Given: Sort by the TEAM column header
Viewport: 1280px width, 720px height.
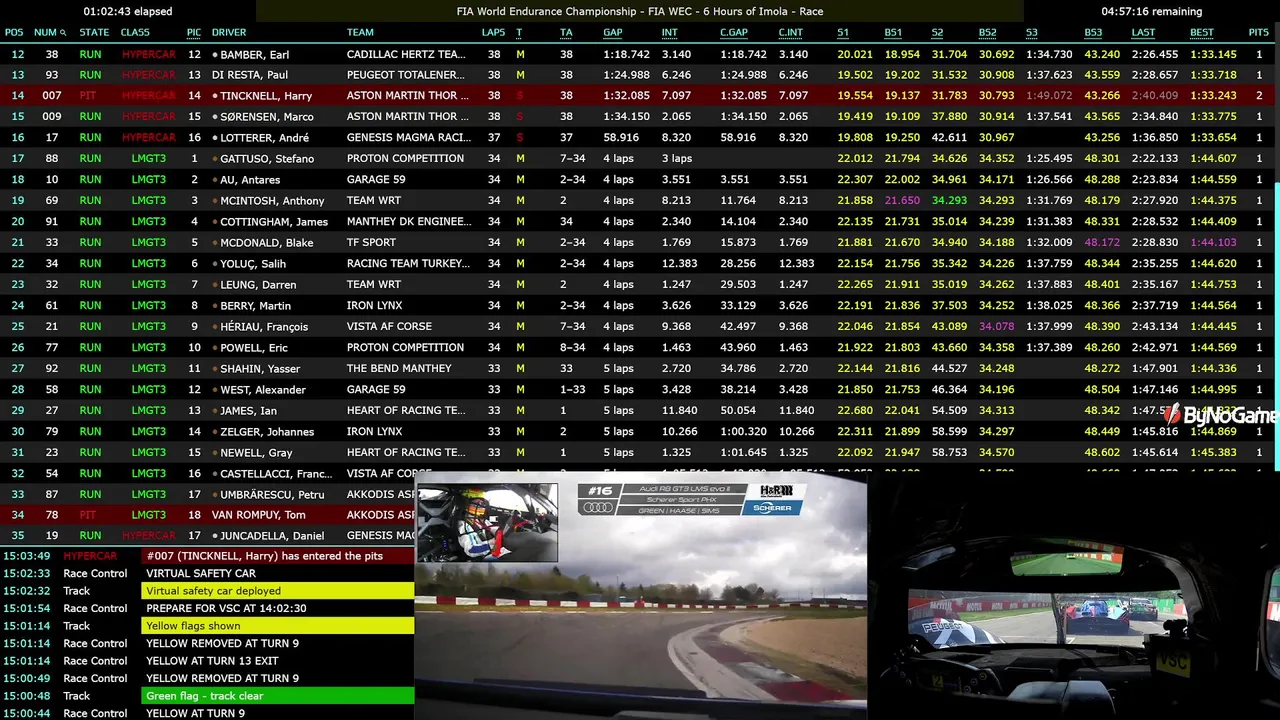Looking at the screenshot, I should (360, 33).
